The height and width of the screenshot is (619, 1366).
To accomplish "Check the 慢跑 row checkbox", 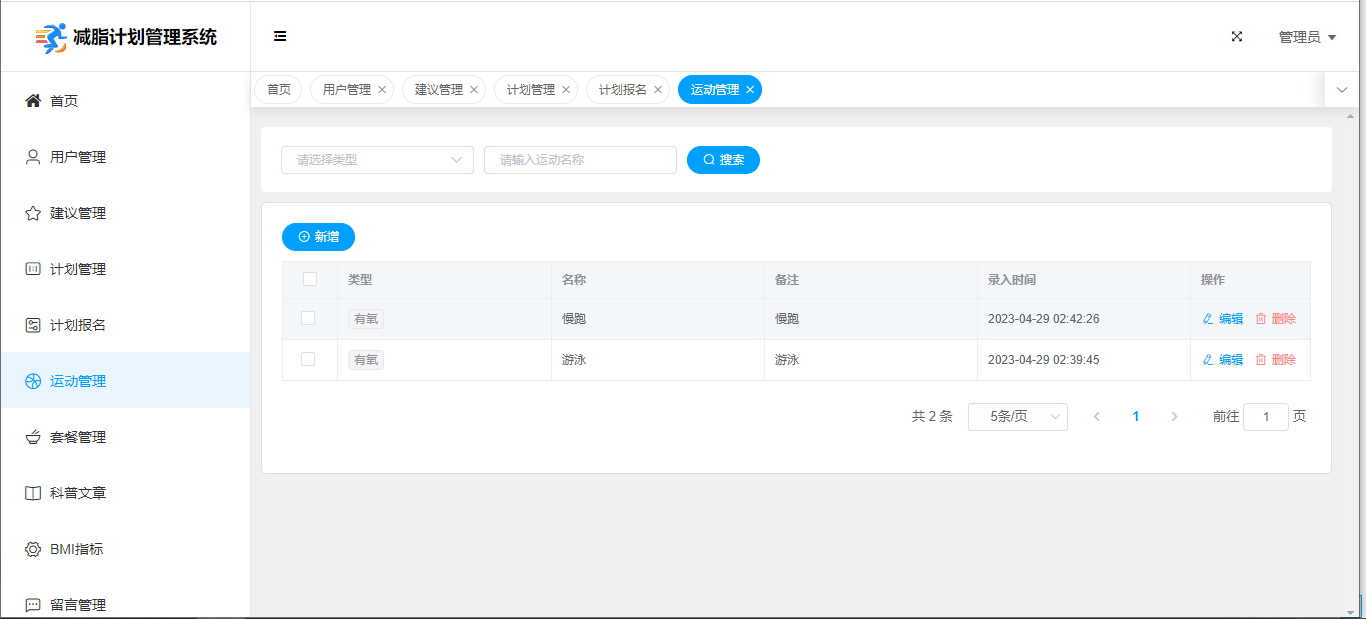I will pos(308,318).
